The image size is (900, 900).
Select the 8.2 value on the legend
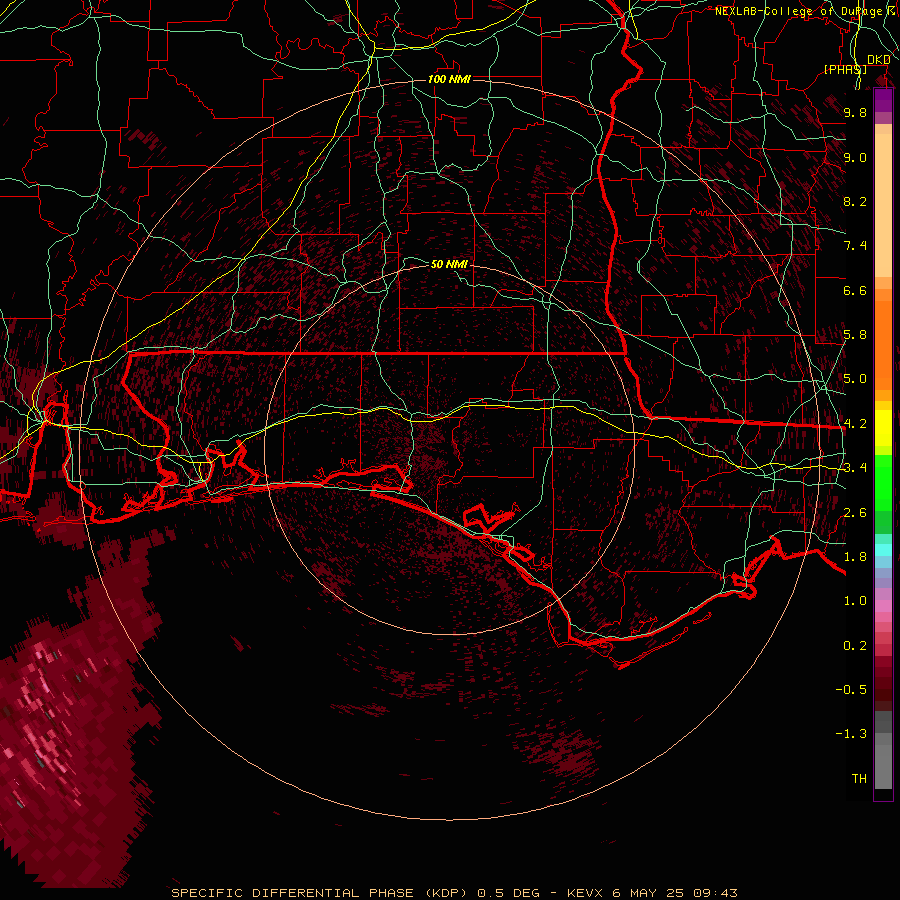click(x=855, y=201)
